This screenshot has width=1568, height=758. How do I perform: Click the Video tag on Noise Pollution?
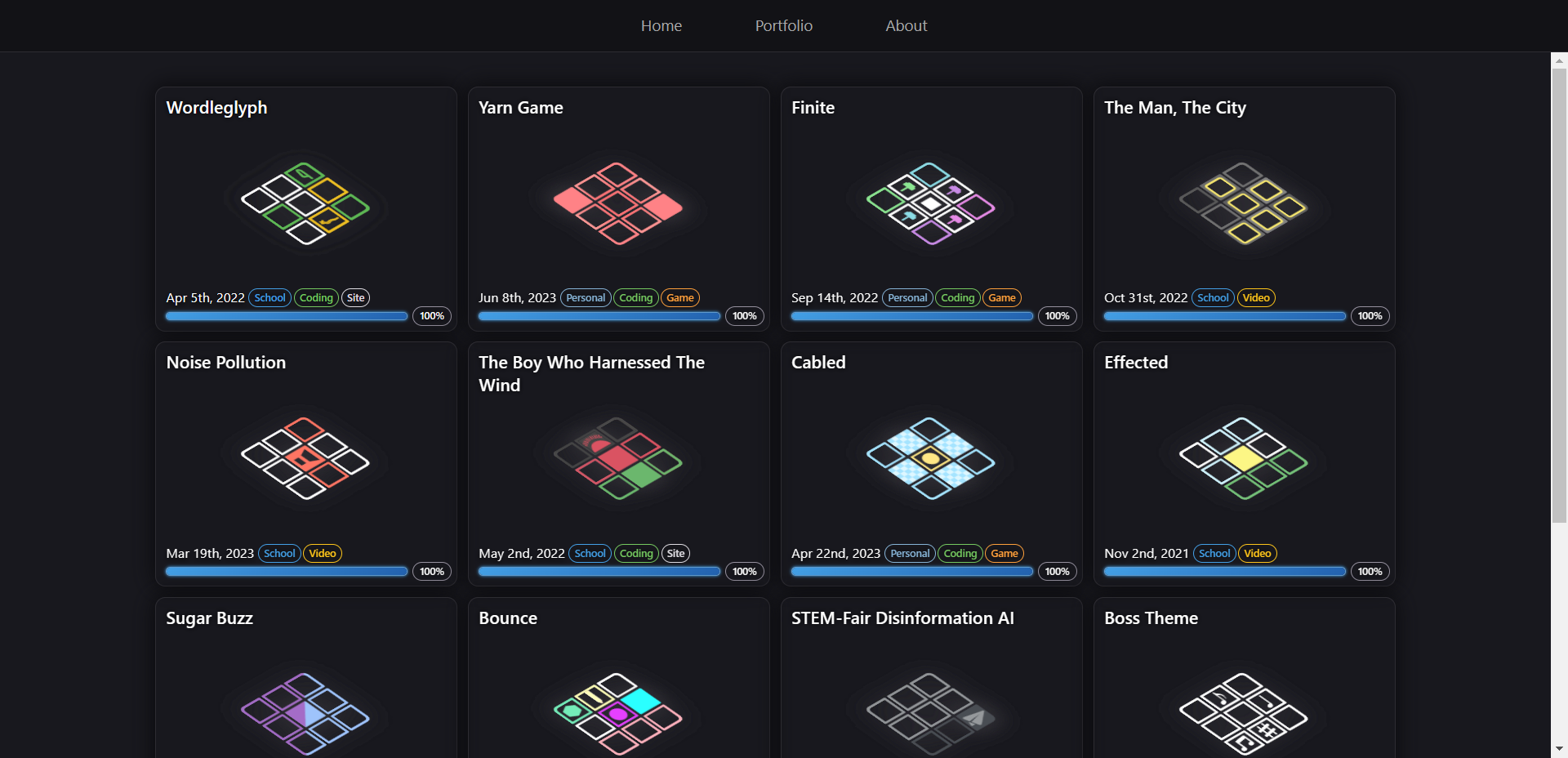point(323,554)
